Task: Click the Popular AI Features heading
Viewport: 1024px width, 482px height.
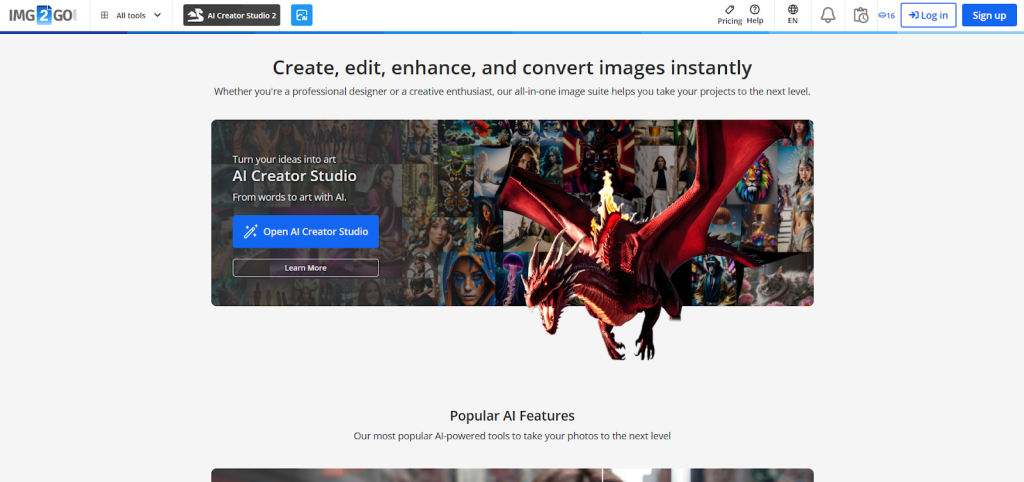Action: pyautogui.click(x=512, y=415)
